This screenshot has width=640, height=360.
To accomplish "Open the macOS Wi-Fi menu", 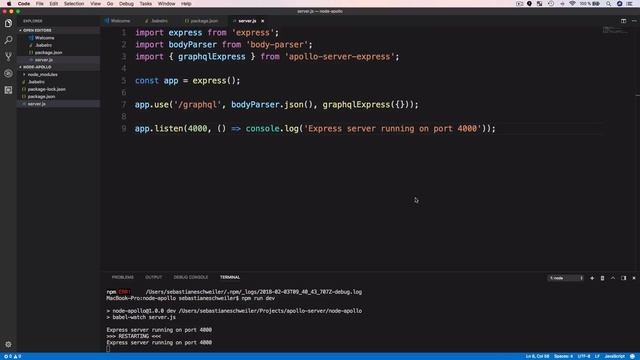I will point(572,4).
